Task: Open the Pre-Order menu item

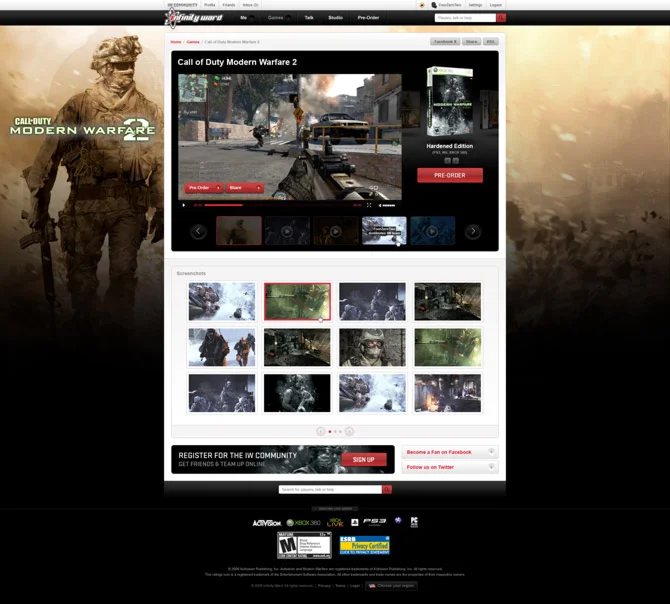Action: click(x=368, y=18)
